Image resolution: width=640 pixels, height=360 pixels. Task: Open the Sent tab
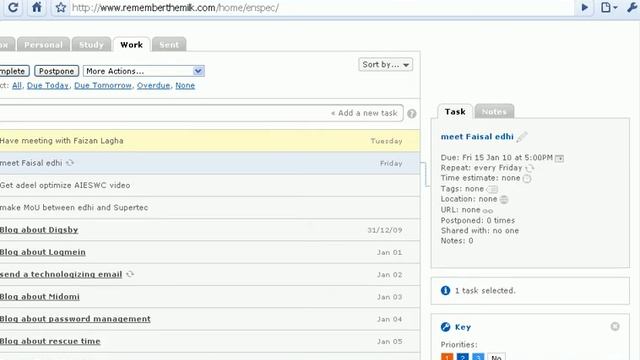pyautogui.click(x=169, y=44)
